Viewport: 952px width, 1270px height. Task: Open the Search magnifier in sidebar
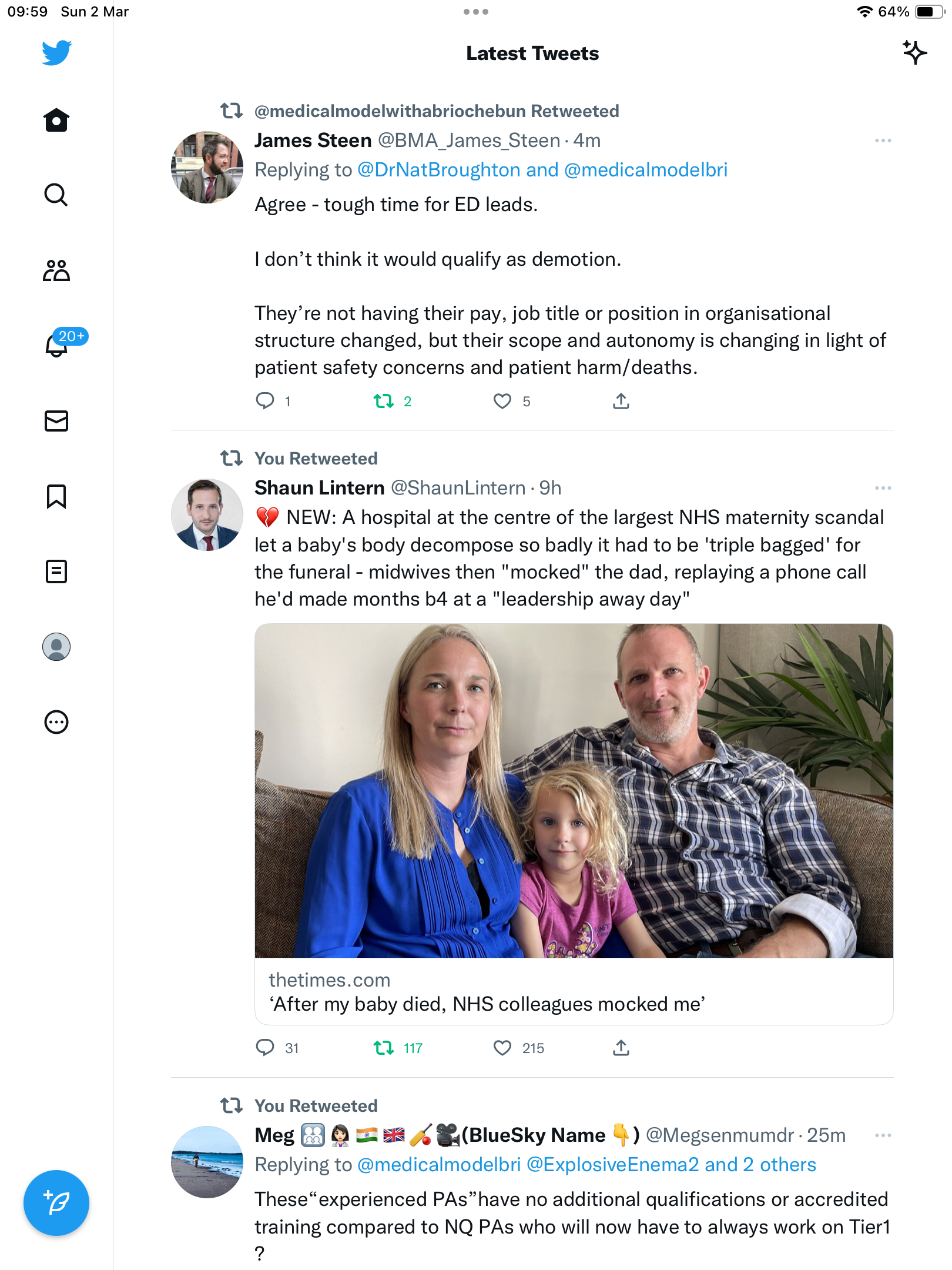tap(56, 195)
